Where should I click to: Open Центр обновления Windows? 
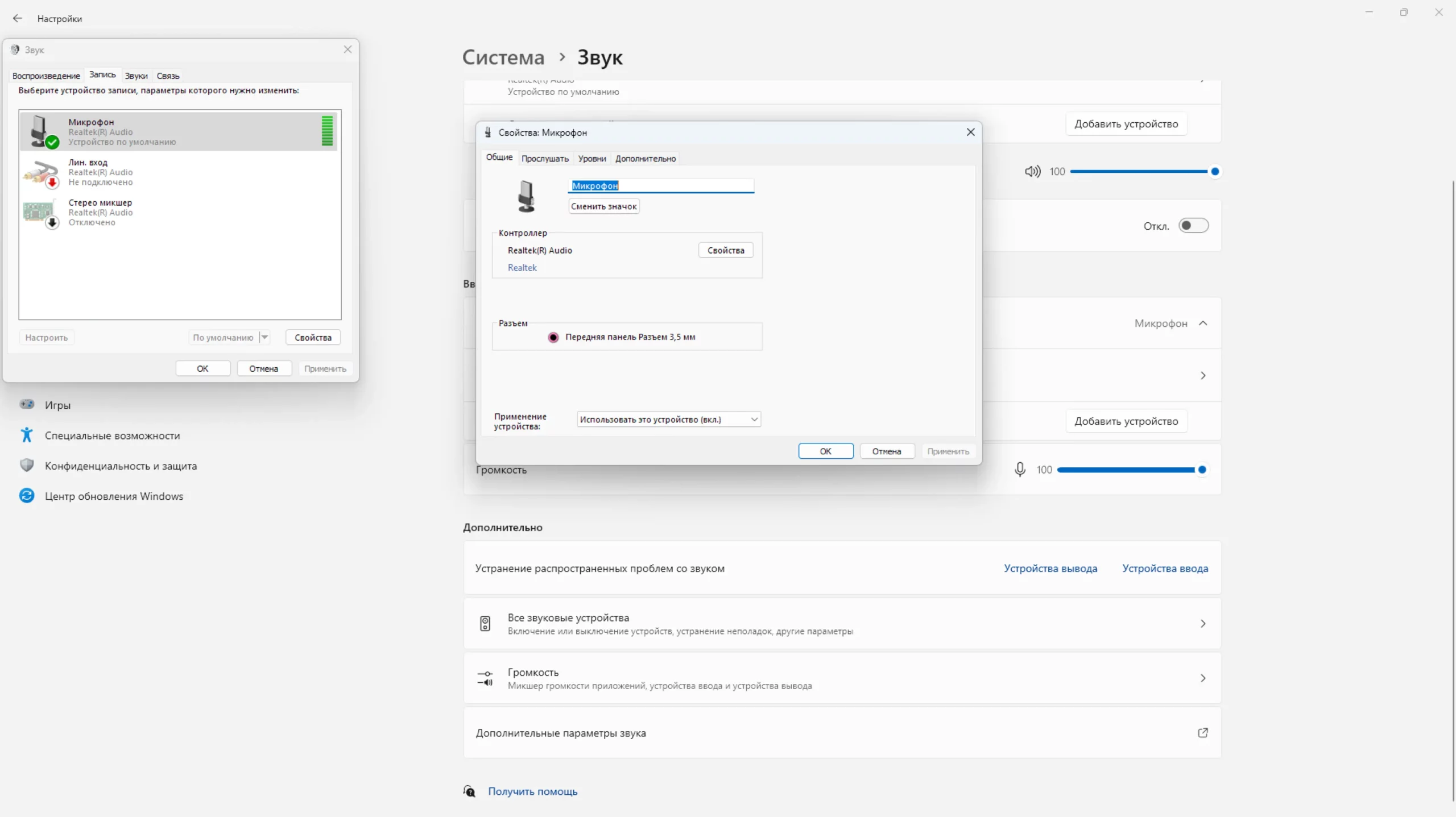114,496
